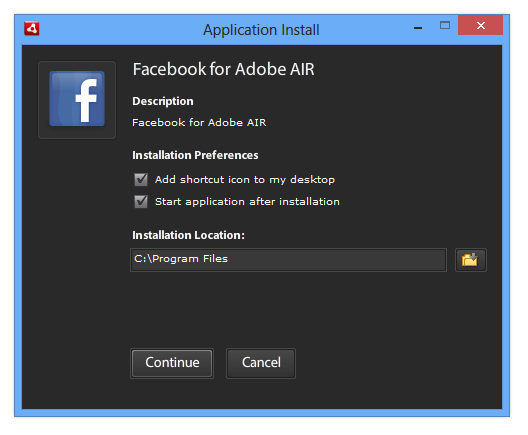Select the Facebook for Adobe AIR heading
Image resolution: width=528 pixels, height=435 pixels.
click(x=224, y=69)
